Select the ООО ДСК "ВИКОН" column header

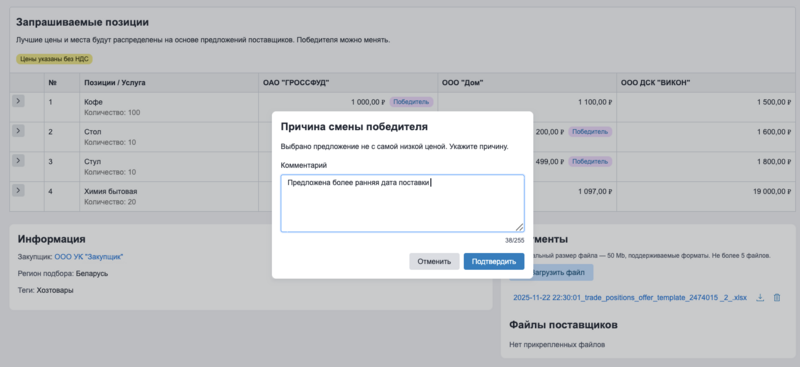(656, 83)
